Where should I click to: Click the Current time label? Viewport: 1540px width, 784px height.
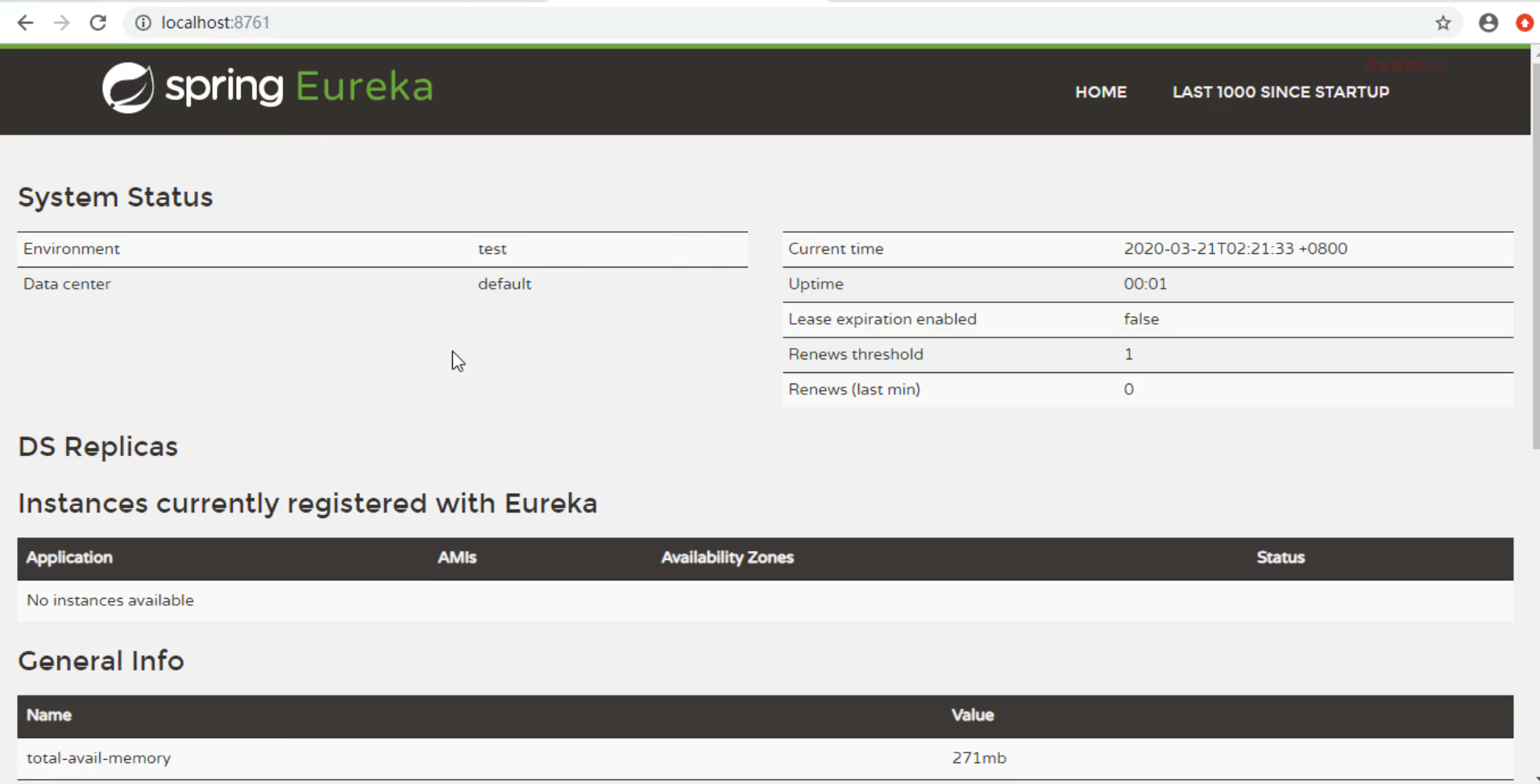836,249
